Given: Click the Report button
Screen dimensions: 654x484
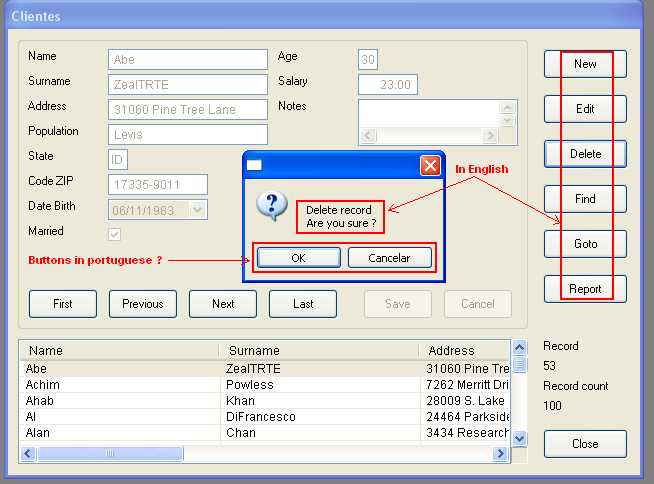Looking at the screenshot, I should click(585, 289).
